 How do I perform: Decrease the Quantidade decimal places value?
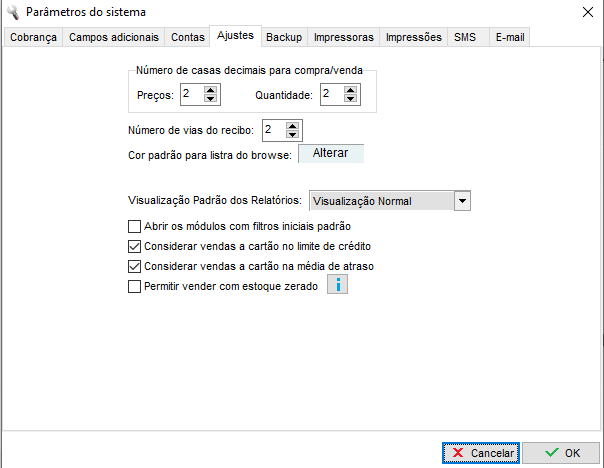click(350, 100)
